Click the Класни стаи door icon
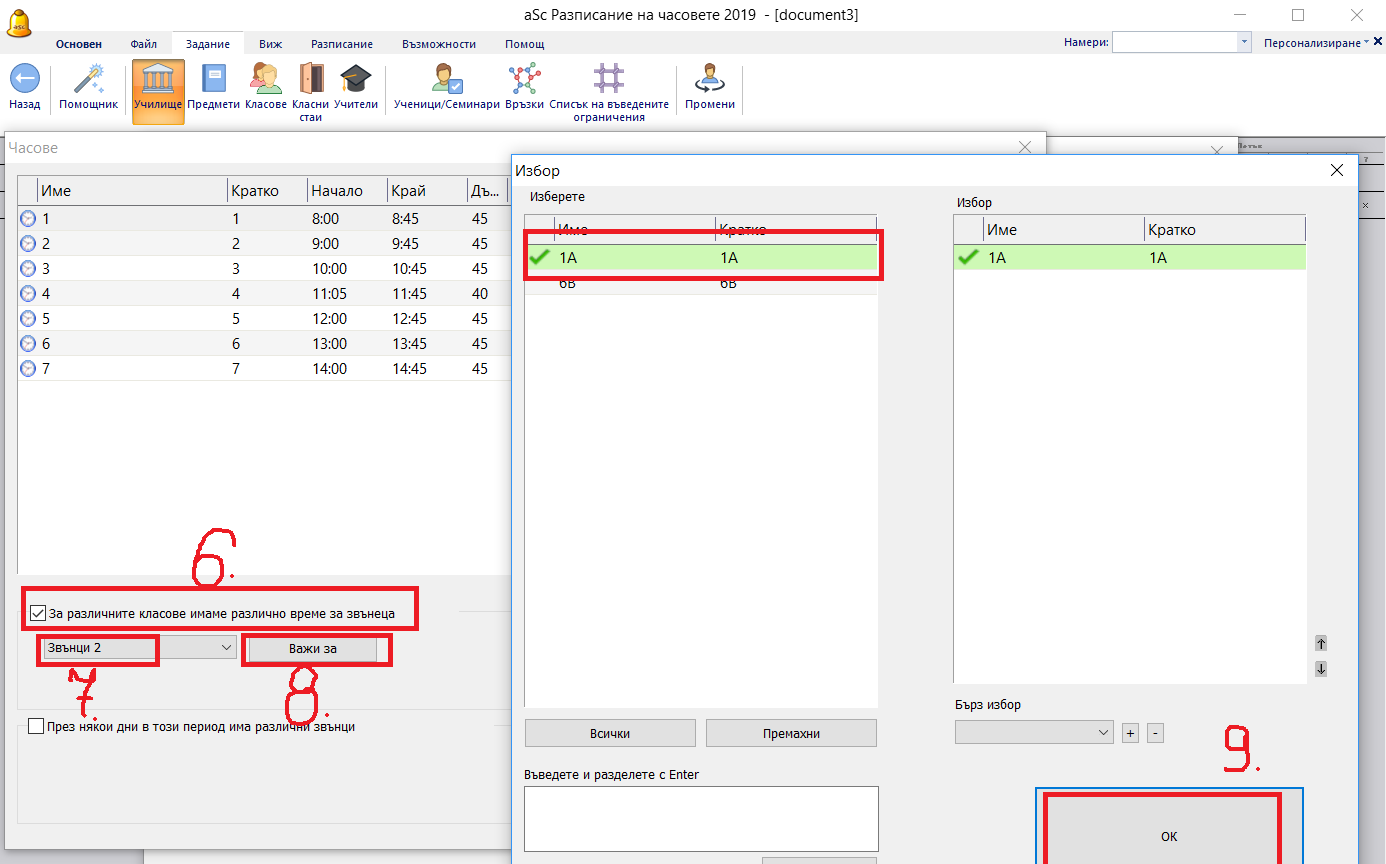The height and width of the screenshot is (864, 1386). coord(311,80)
